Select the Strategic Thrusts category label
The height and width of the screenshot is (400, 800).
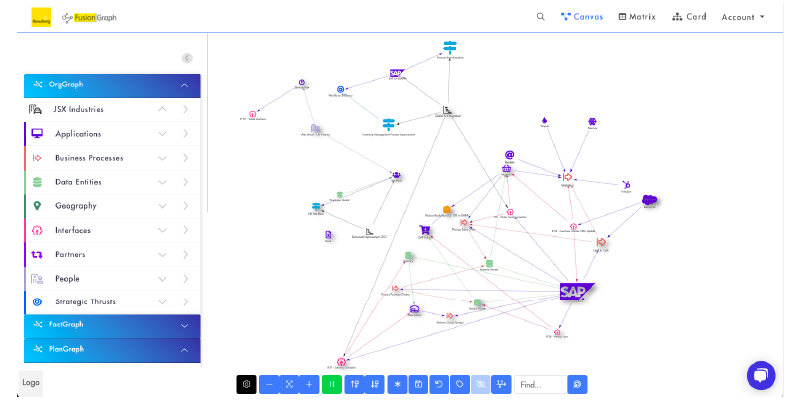tap(85, 302)
